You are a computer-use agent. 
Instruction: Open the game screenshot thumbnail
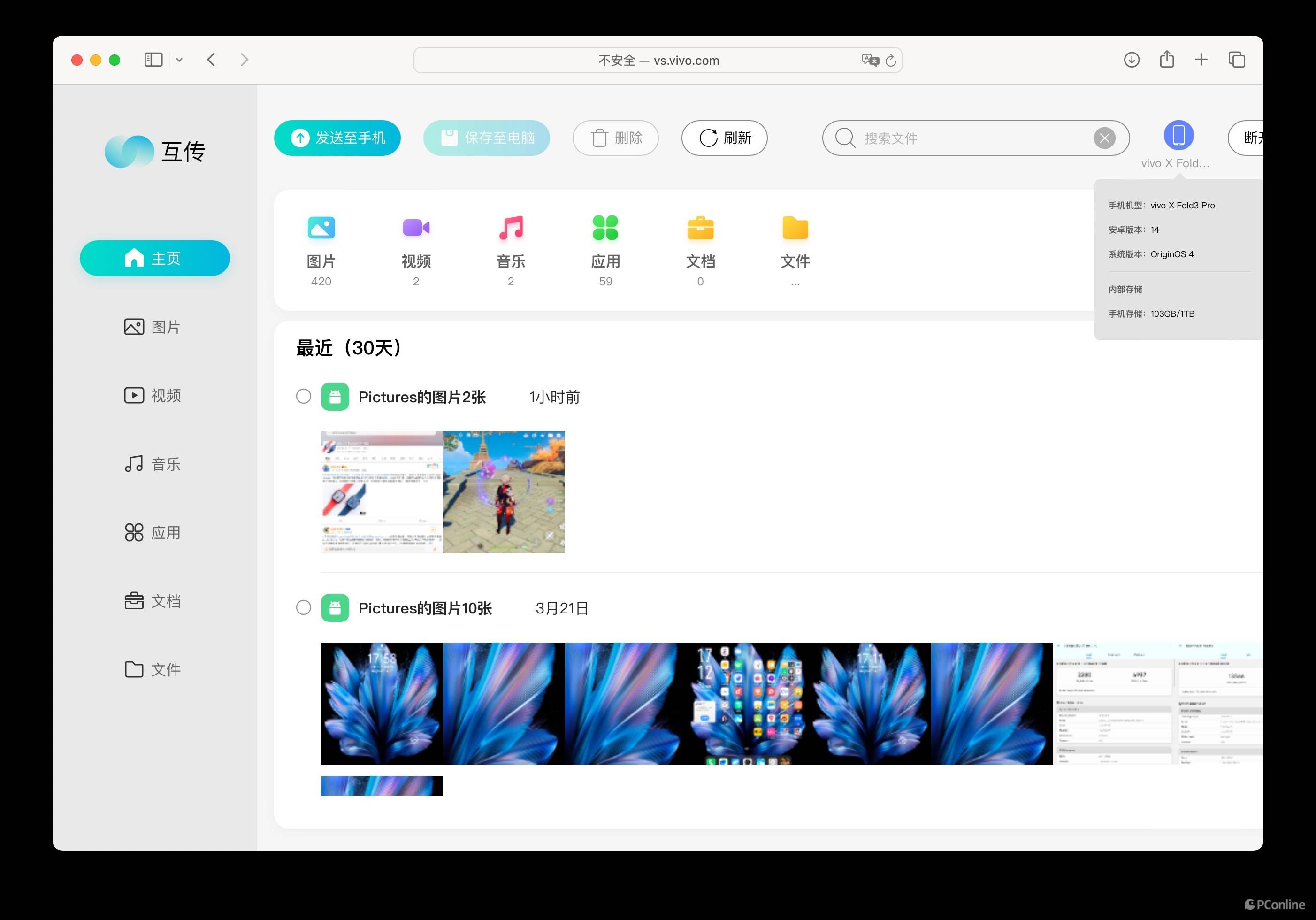(503, 492)
